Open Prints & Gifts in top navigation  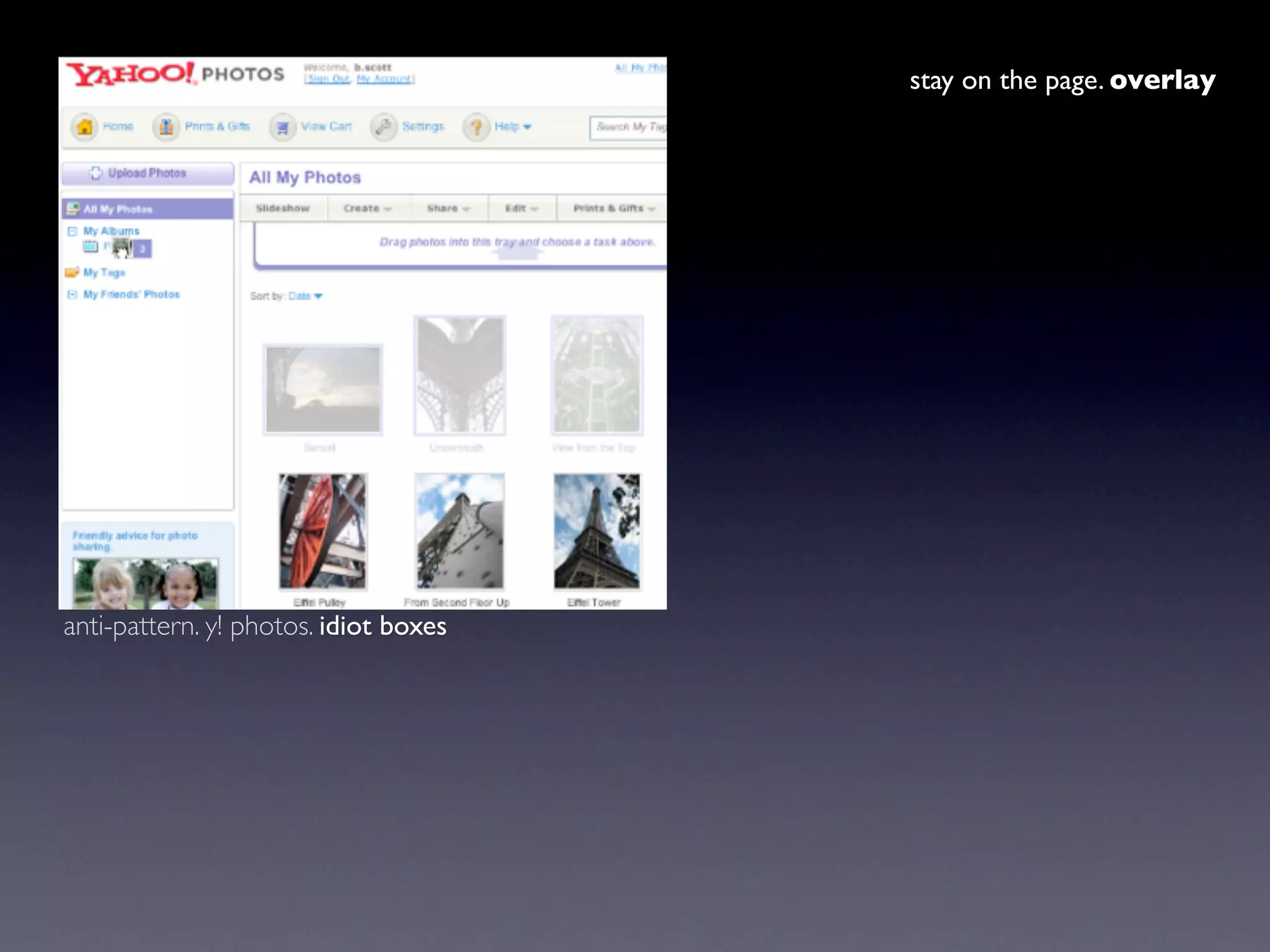click(217, 126)
